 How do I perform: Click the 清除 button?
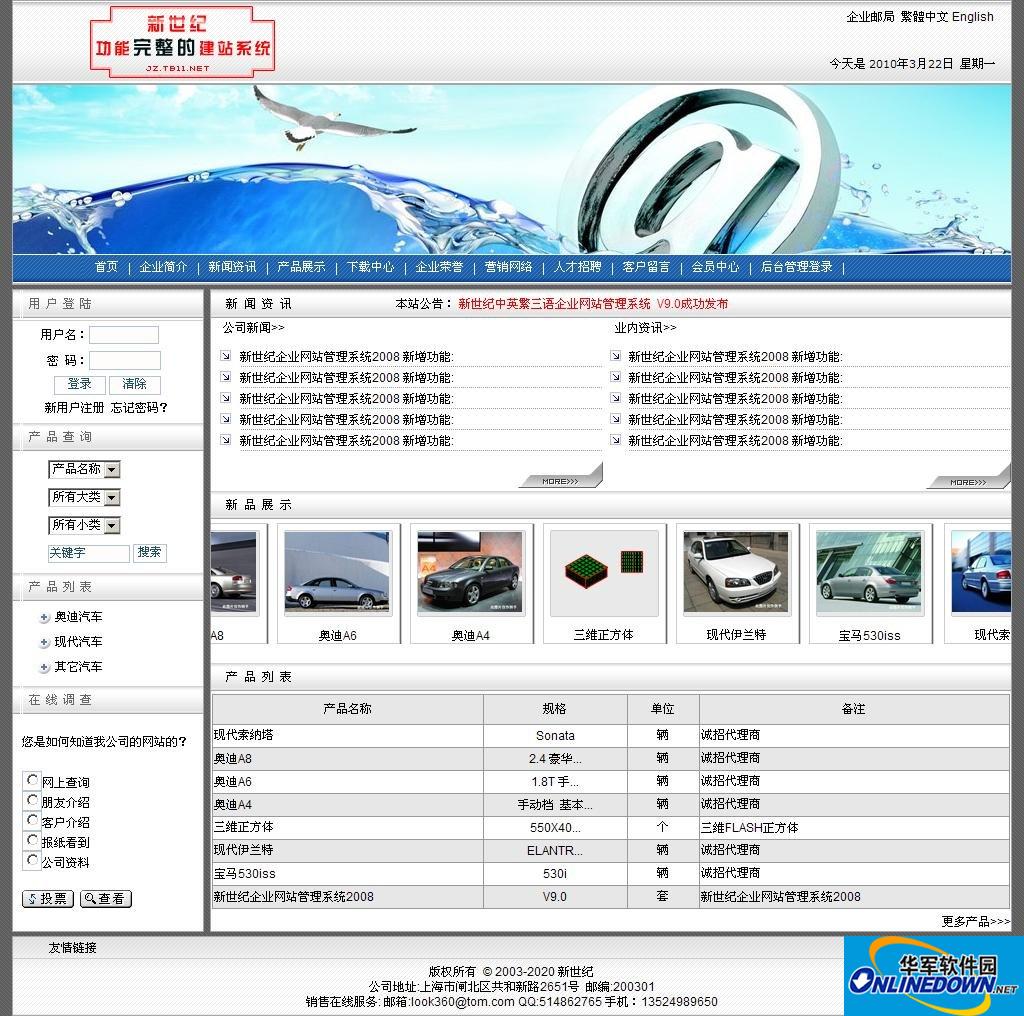click(x=135, y=385)
